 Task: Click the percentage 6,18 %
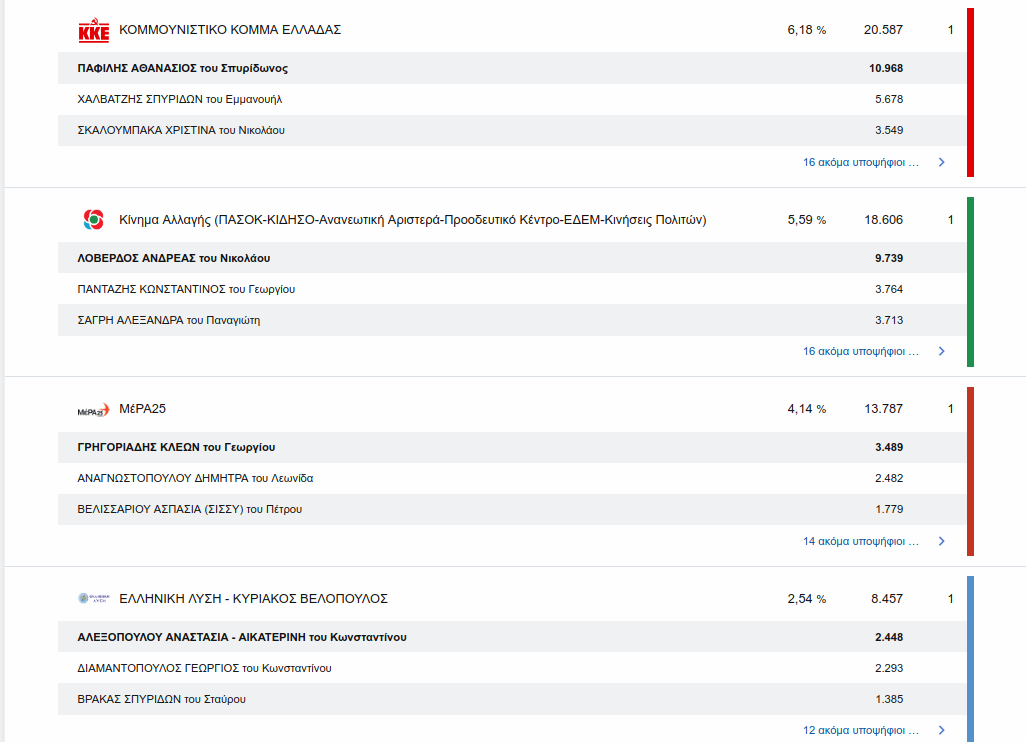807,30
